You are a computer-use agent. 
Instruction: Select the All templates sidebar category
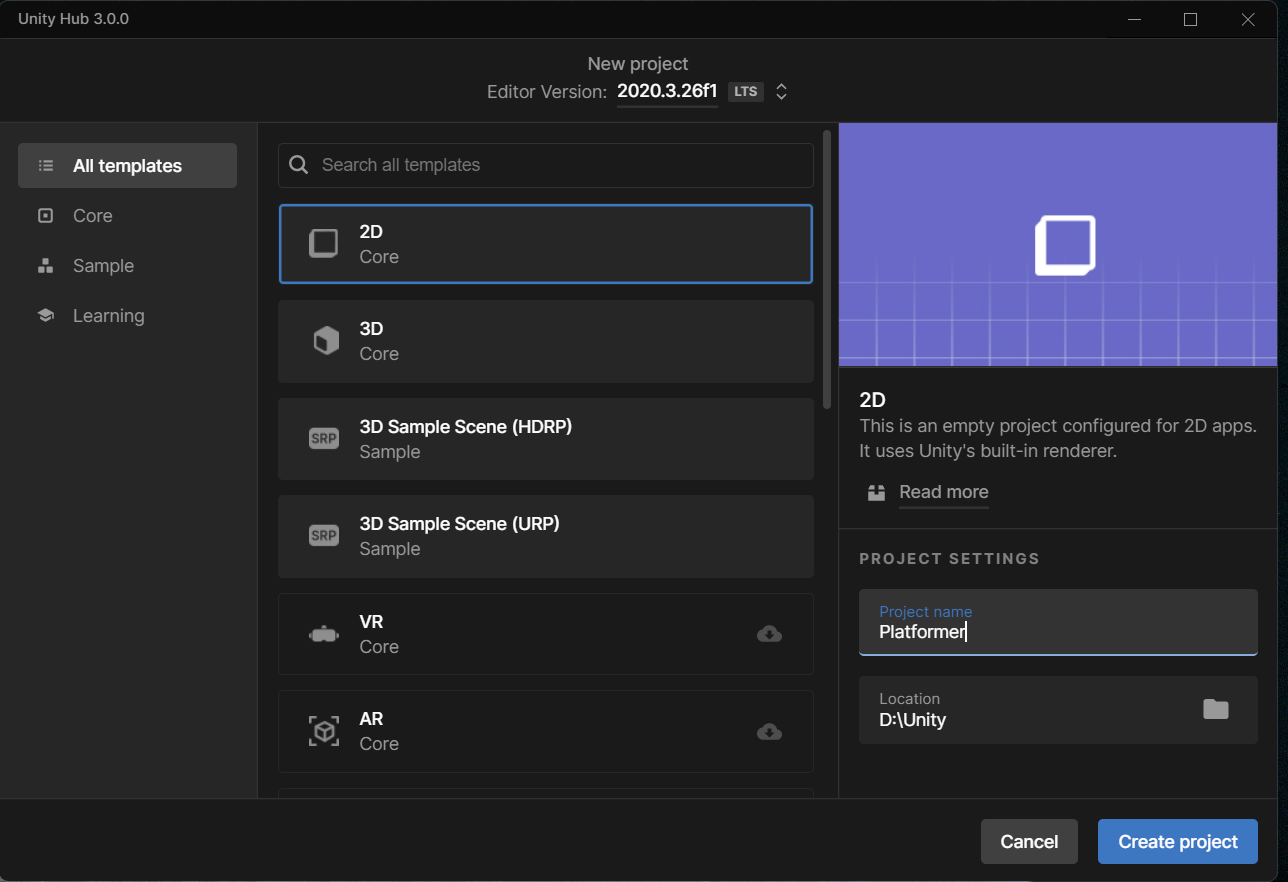[x=127, y=166]
